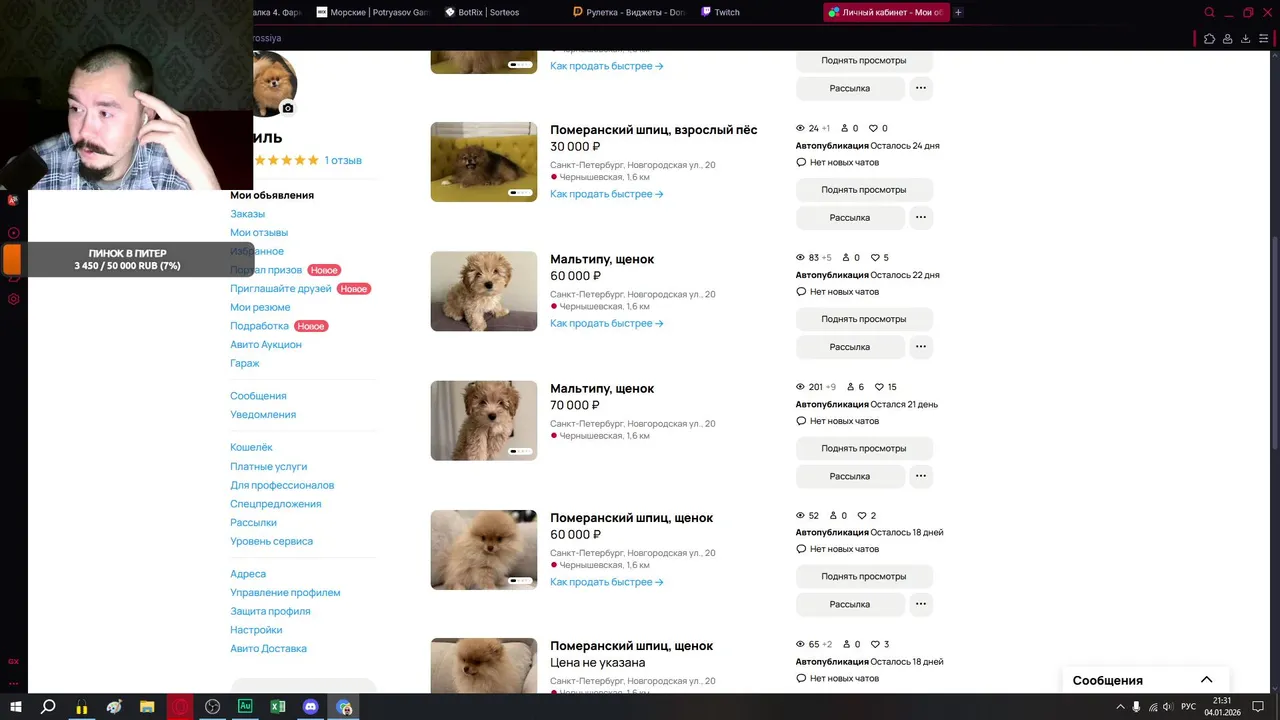Switch to Морские Potryasov Game tab
Viewport: 1280px width, 720px height.
pyautogui.click(x=373, y=13)
